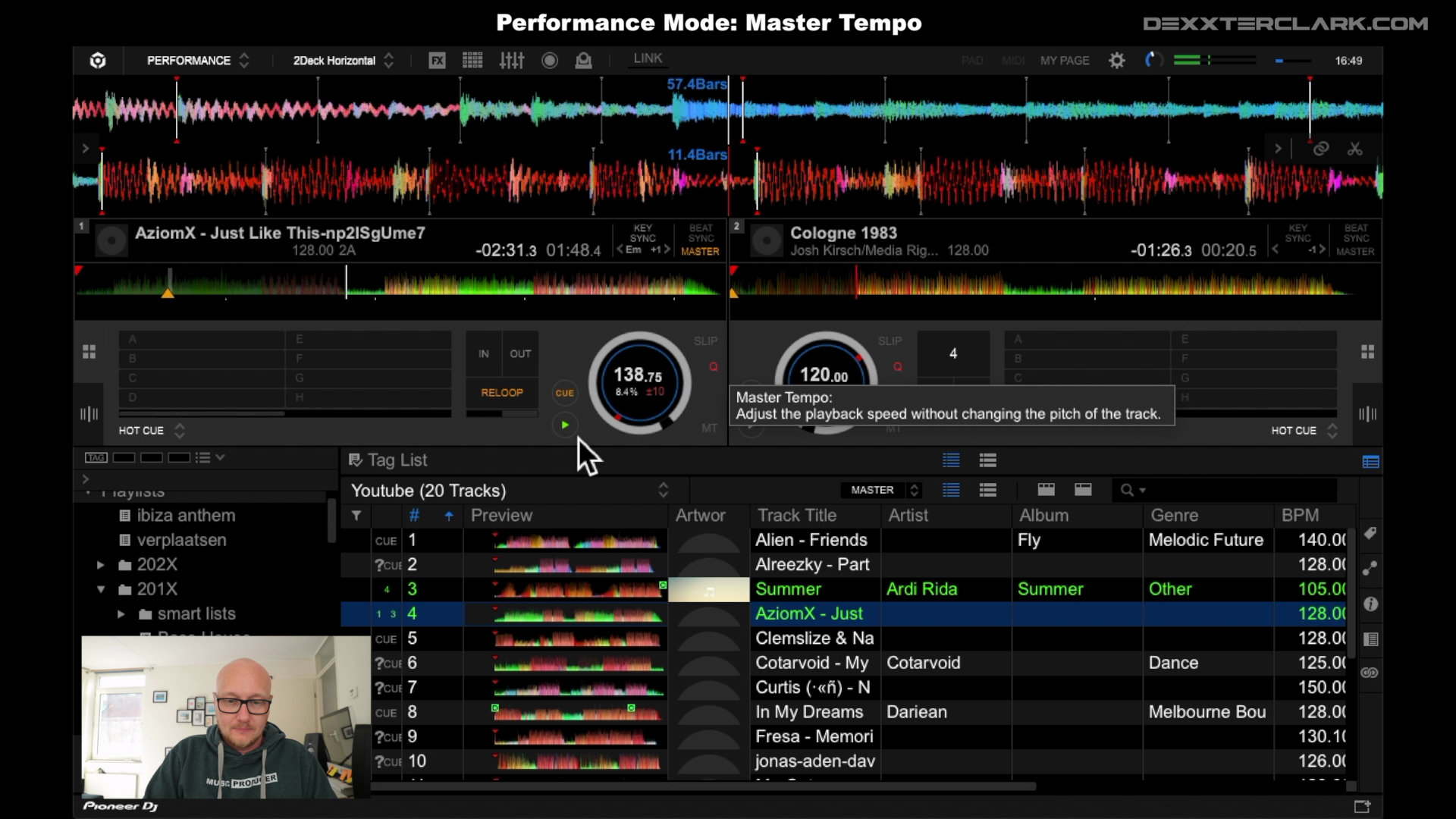Viewport: 1456px width, 819px height.
Task: Open the mixer faders panel
Action: 511,61
